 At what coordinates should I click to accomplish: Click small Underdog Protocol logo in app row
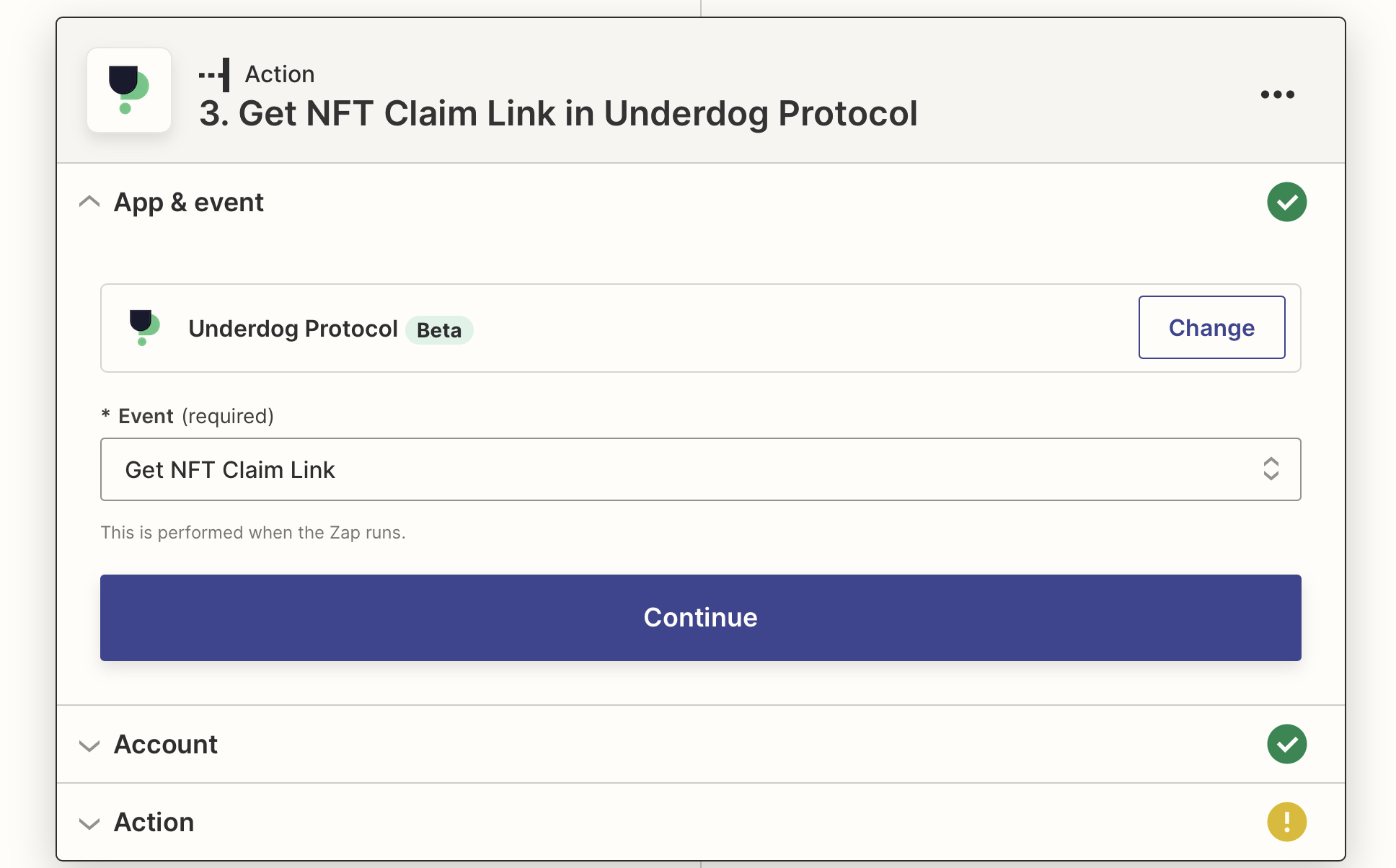(x=144, y=328)
